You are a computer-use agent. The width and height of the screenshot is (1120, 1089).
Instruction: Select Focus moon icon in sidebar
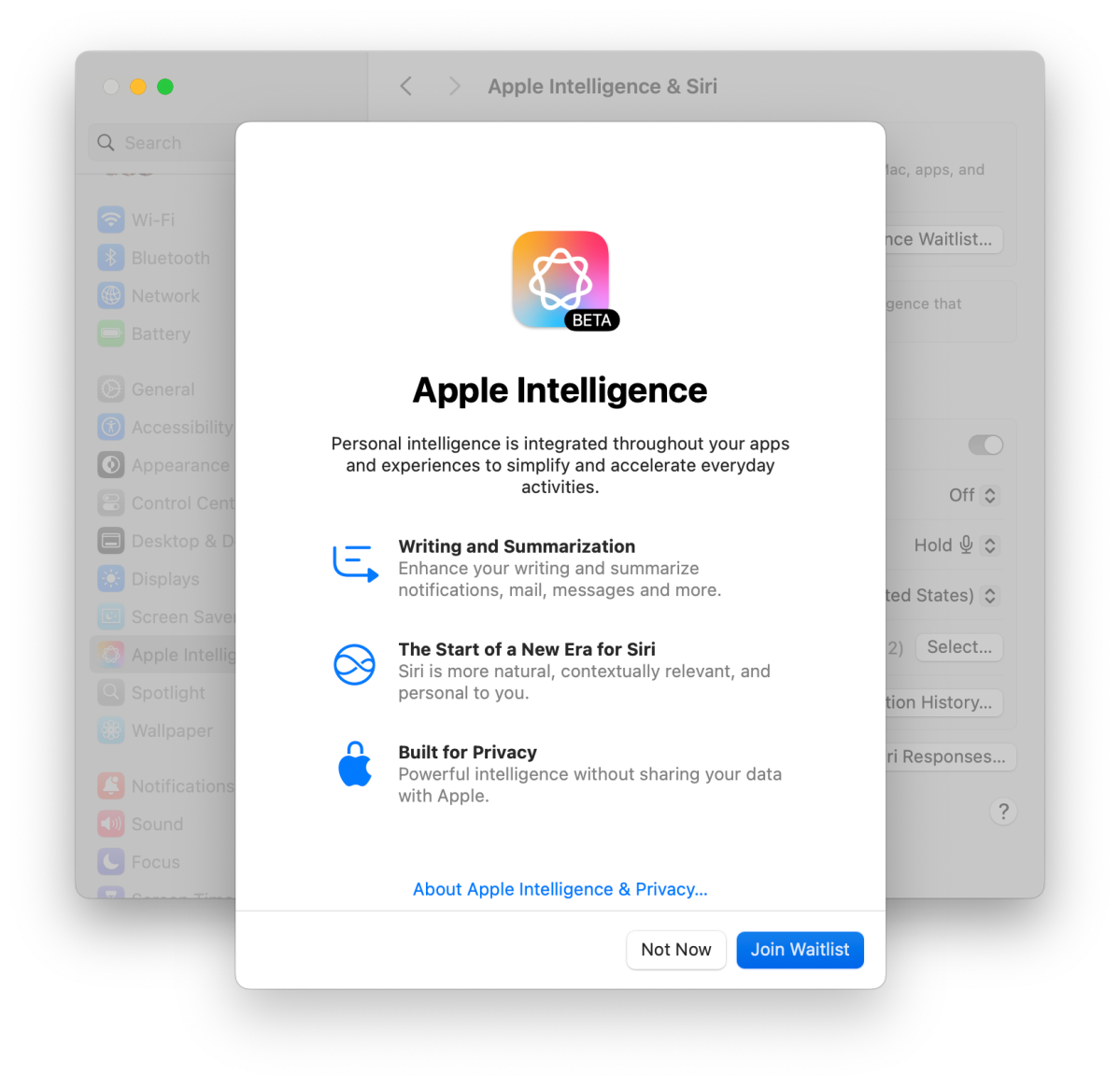point(111,861)
